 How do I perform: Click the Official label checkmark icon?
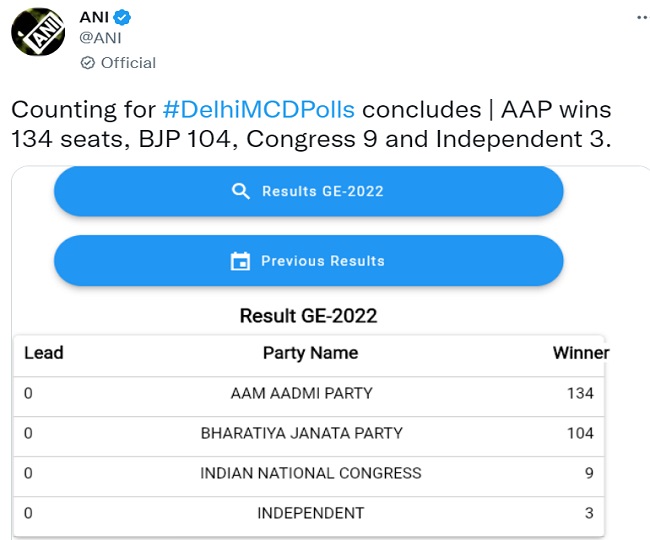tap(87, 63)
